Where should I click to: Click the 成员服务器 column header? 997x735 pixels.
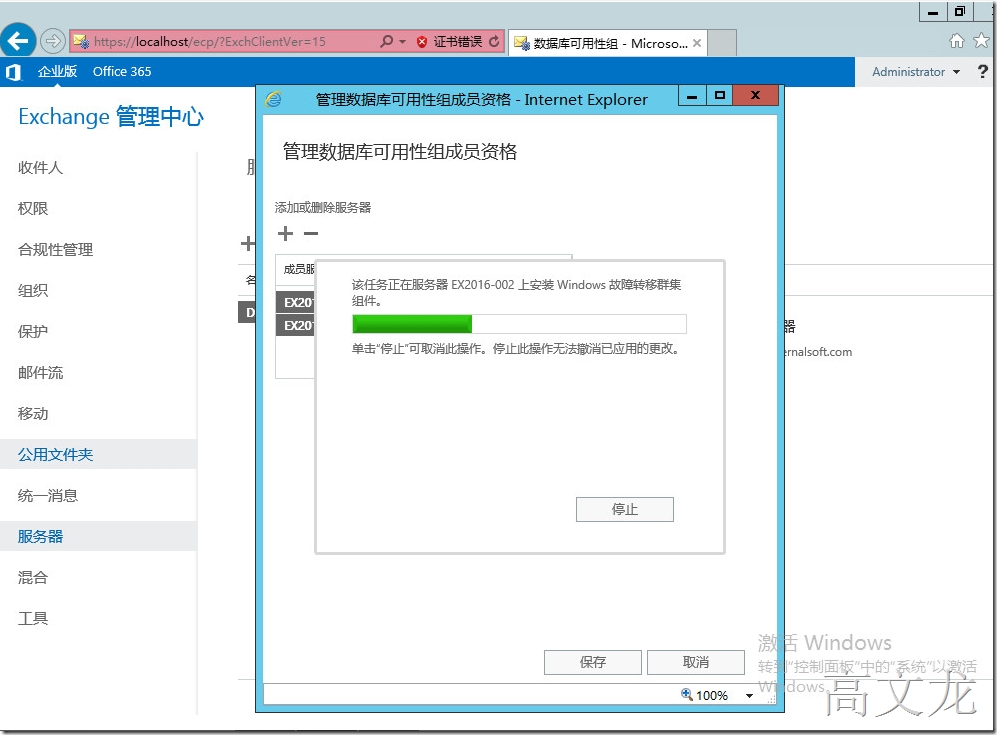299,269
